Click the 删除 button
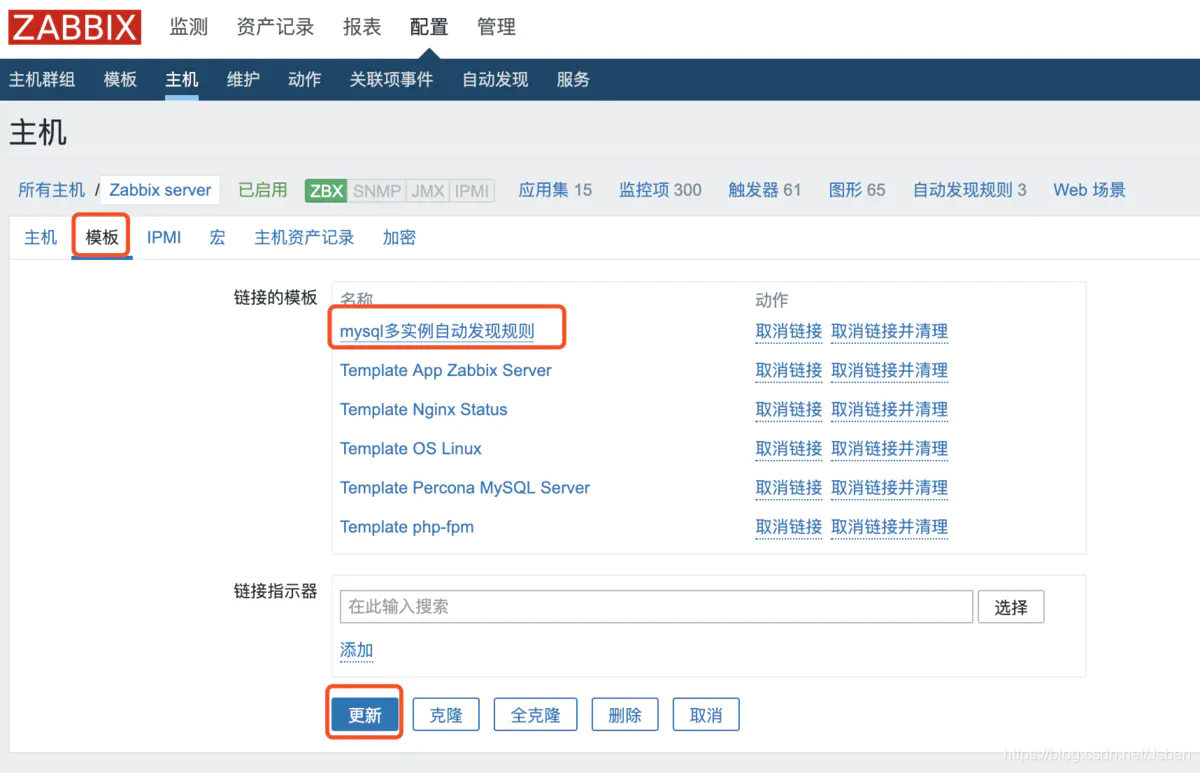The image size is (1200, 773). pos(625,715)
